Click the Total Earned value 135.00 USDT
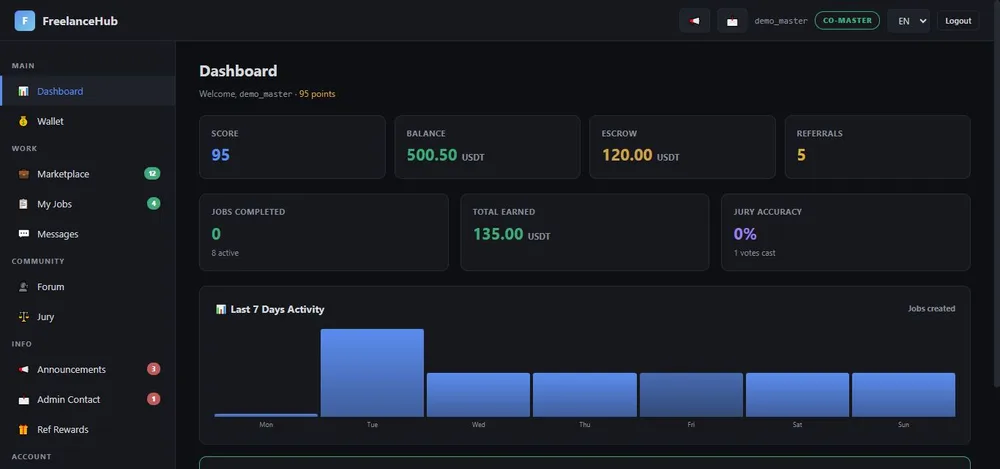This screenshot has width=1000, height=469. click(x=511, y=234)
